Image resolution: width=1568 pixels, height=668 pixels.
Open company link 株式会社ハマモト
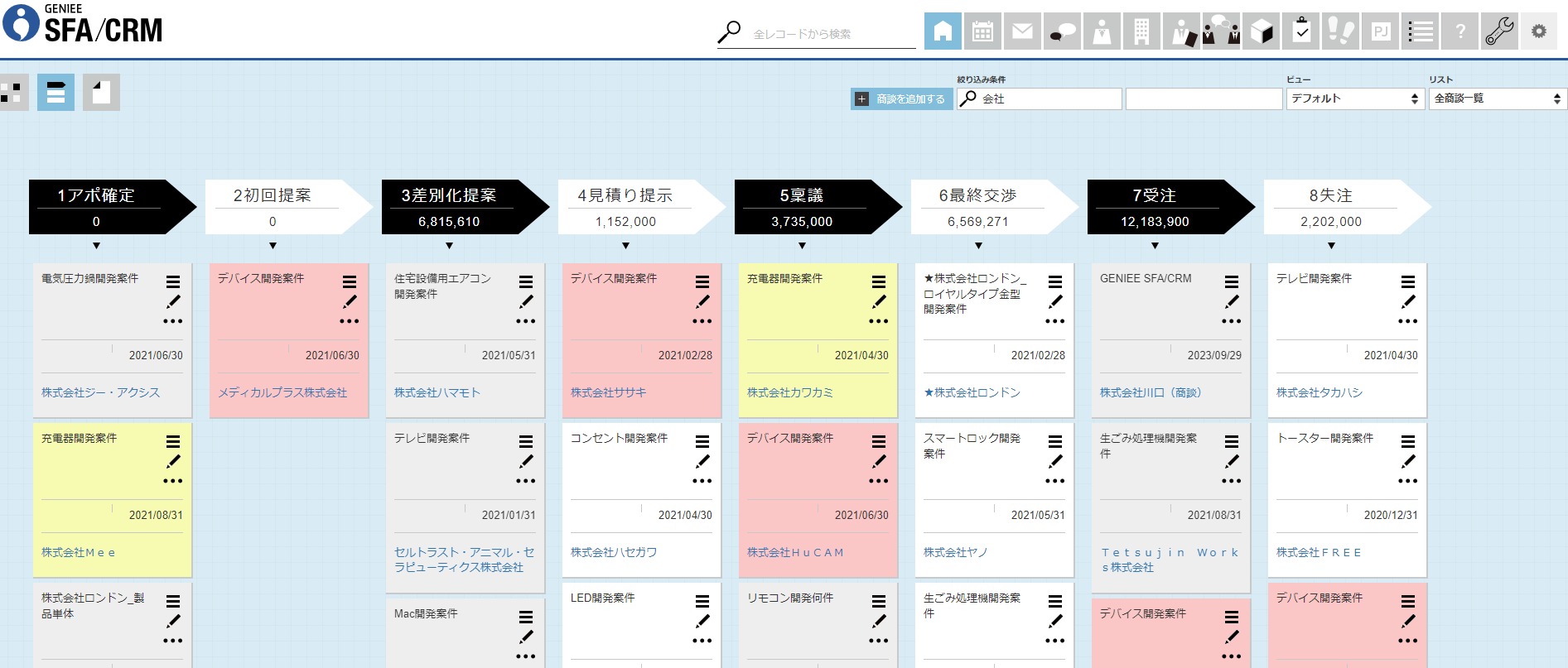(437, 392)
